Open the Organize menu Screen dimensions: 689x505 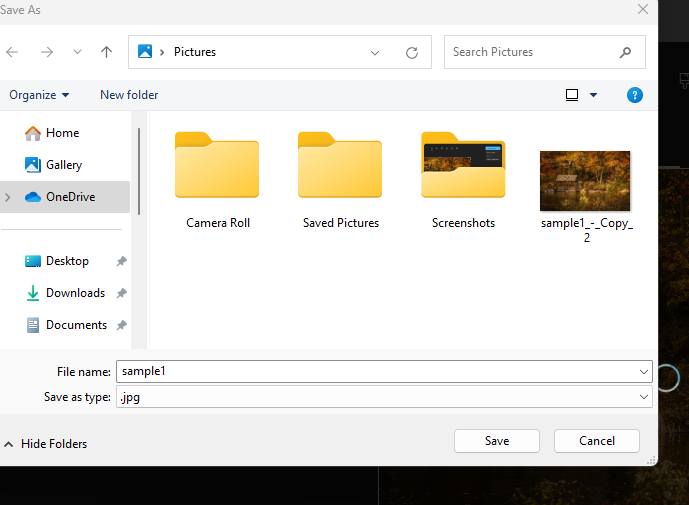(x=39, y=95)
